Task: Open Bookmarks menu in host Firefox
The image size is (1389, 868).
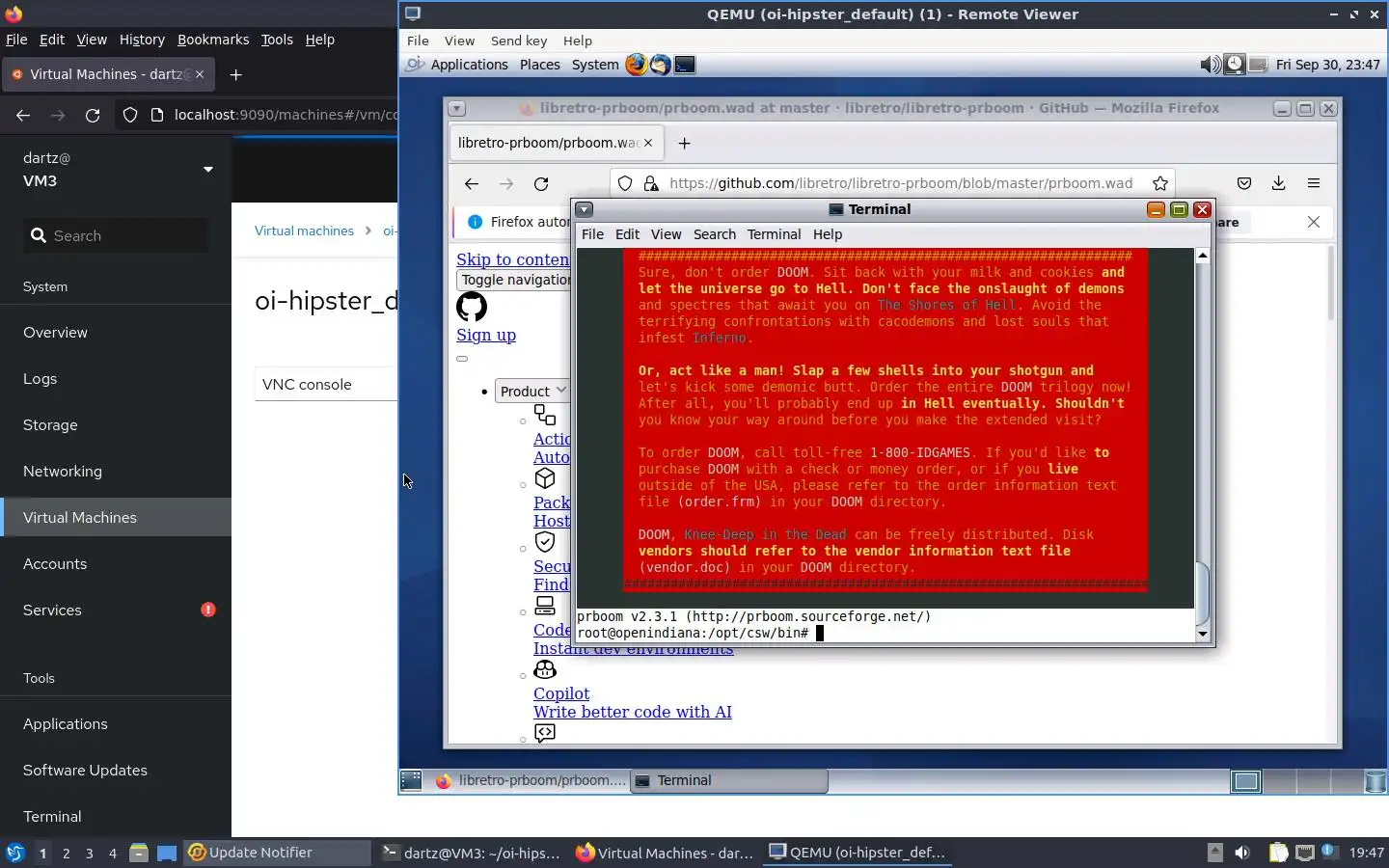Action: click(x=213, y=40)
